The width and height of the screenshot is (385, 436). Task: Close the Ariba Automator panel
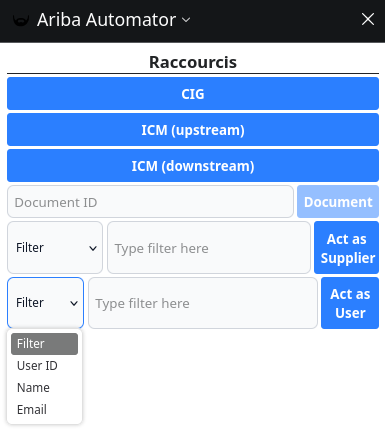(368, 19)
